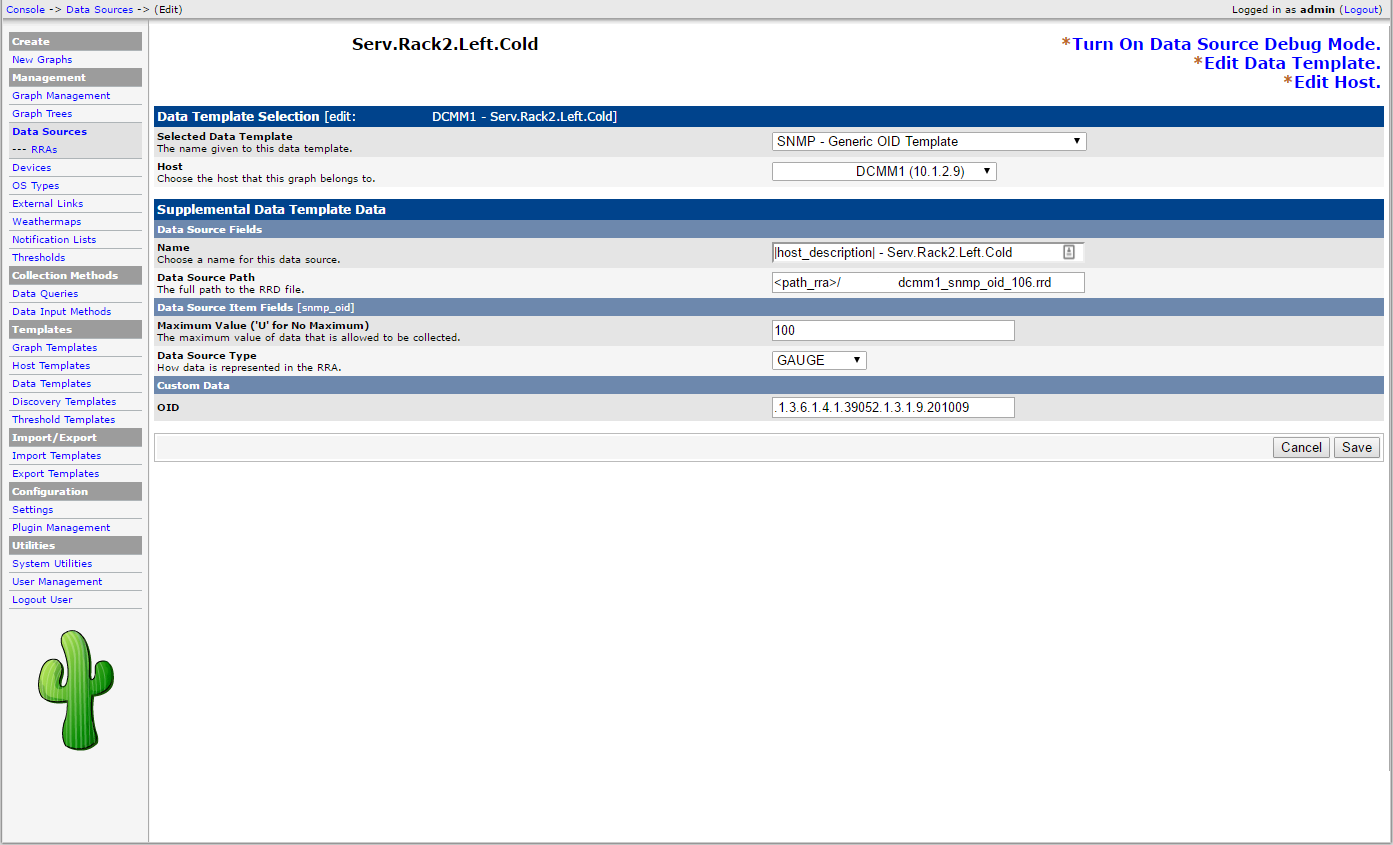This screenshot has width=1393, height=845.
Task: Go to Export Templates
Action: coord(55,474)
